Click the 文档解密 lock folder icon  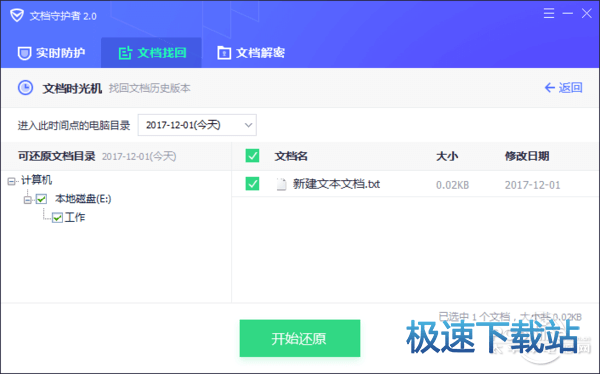click(x=224, y=53)
